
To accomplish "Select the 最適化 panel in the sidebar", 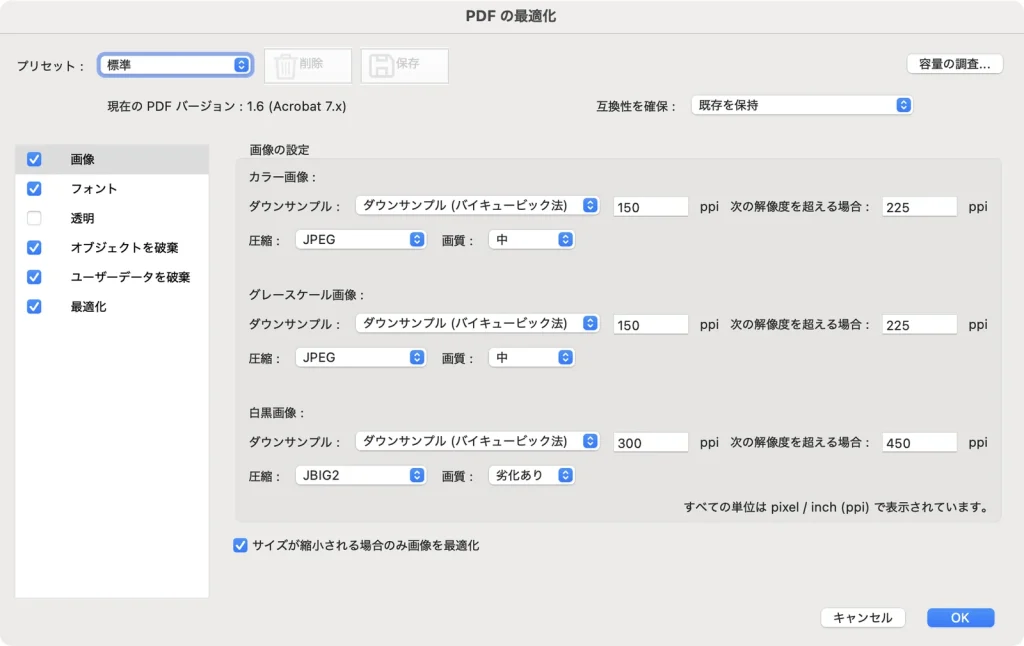I will (x=112, y=306).
